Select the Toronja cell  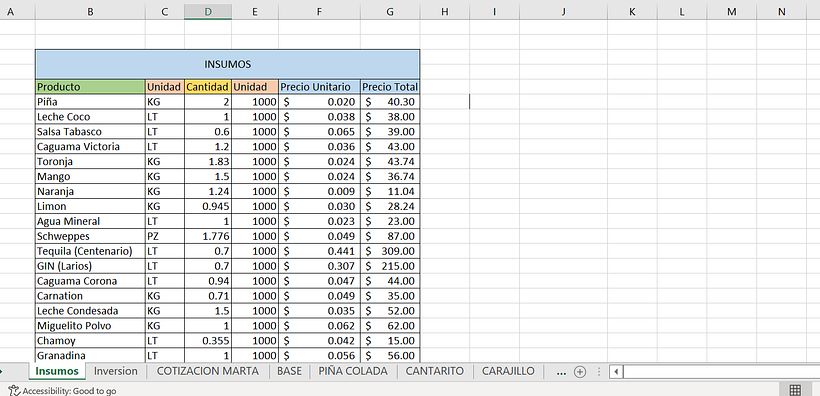pyautogui.click(x=90, y=162)
